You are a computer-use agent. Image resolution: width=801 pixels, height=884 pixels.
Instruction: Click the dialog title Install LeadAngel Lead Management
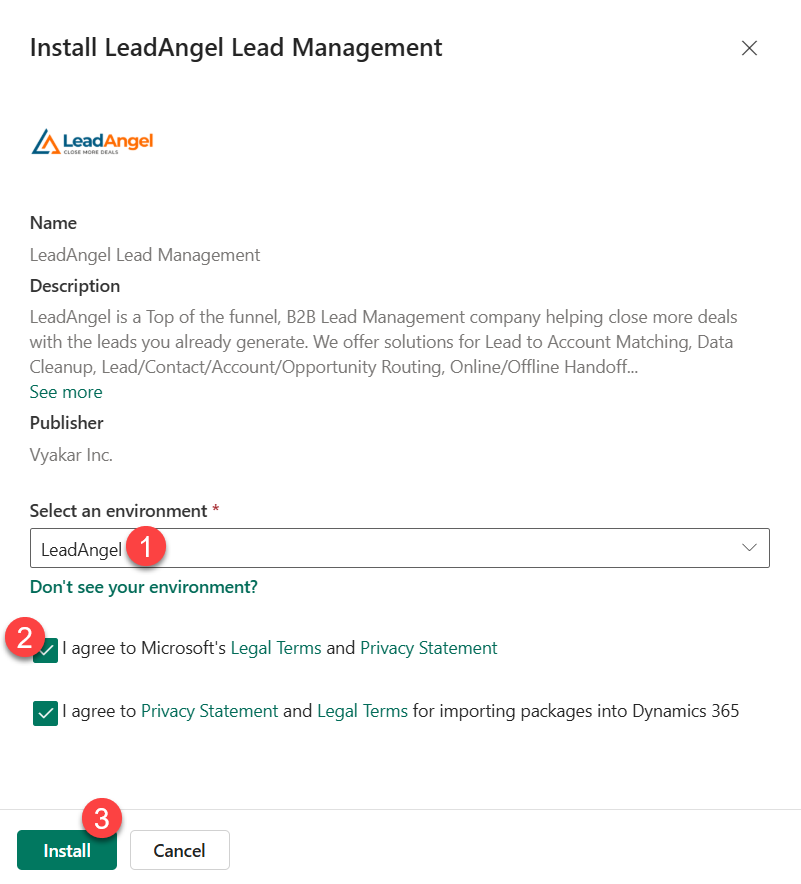click(236, 47)
